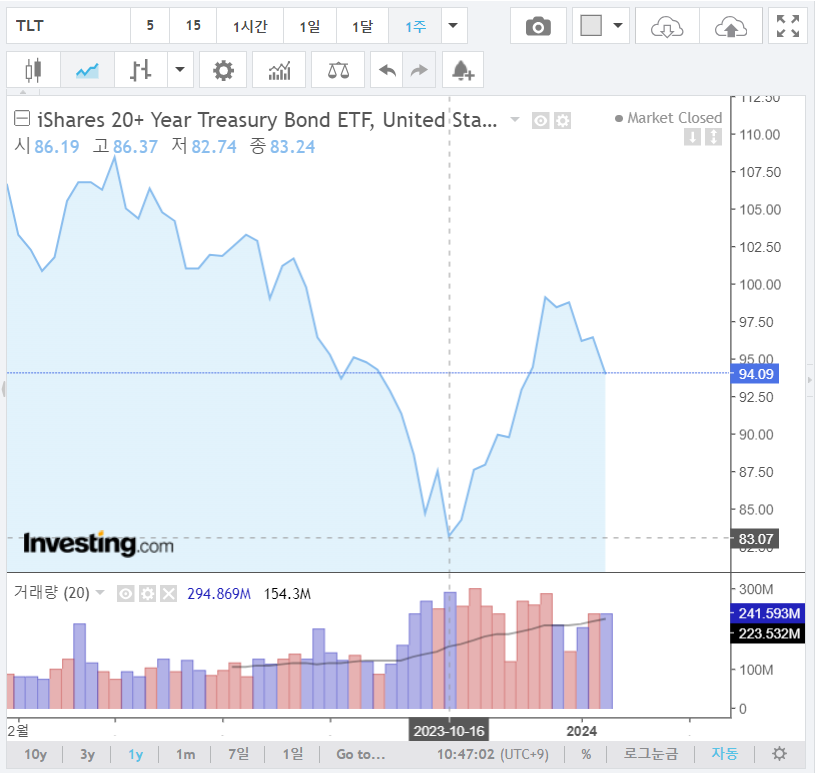Set range to 3y
The width and height of the screenshot is (816, 773).
pos(87,754)
